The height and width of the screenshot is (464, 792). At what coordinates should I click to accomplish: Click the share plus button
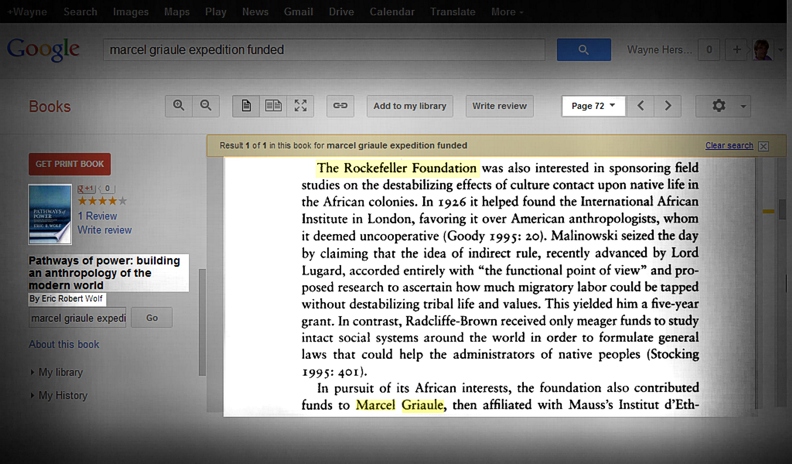pyautogui.click(x=737, y=49)
